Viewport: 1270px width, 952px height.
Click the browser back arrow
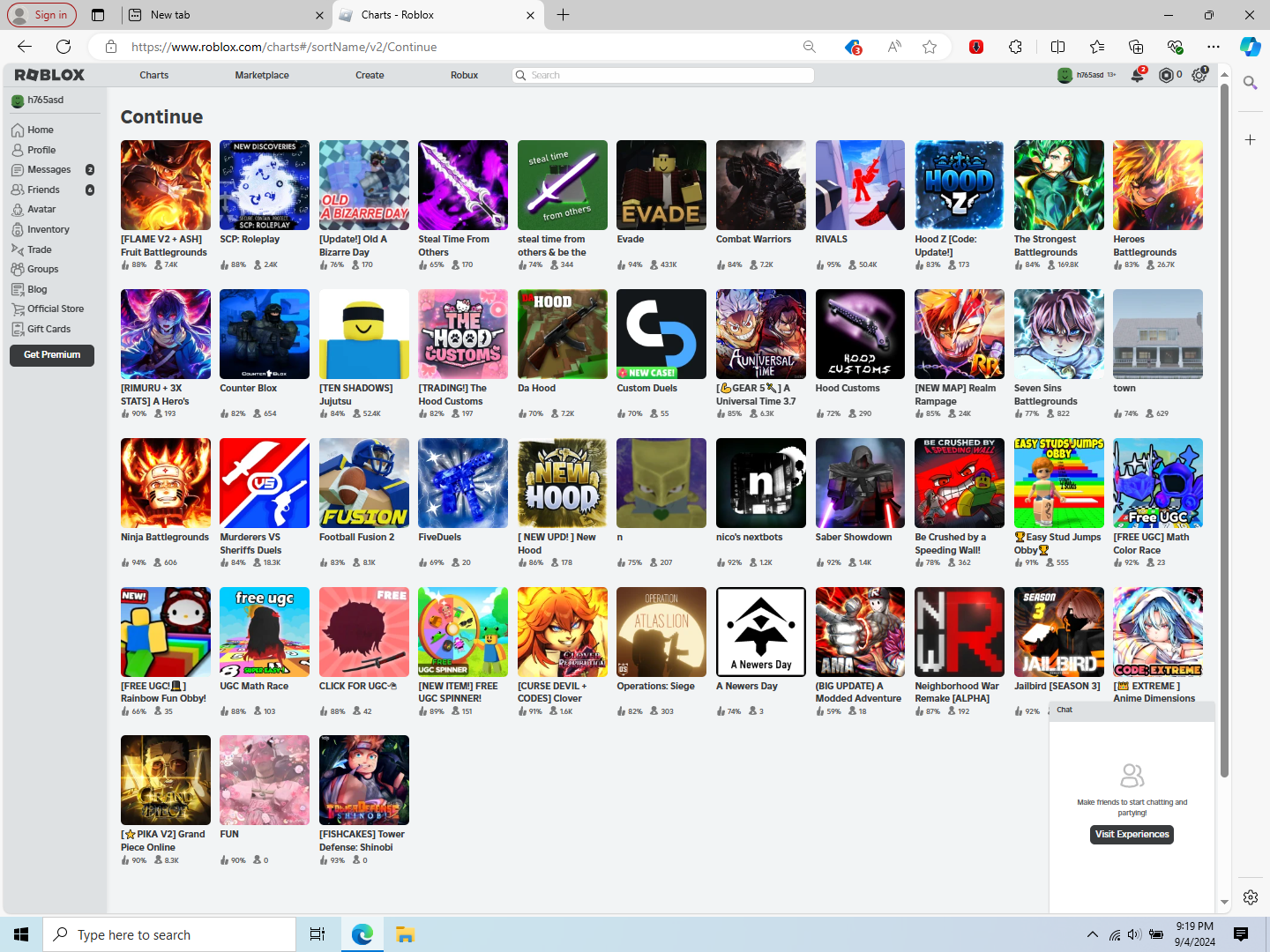25,47
